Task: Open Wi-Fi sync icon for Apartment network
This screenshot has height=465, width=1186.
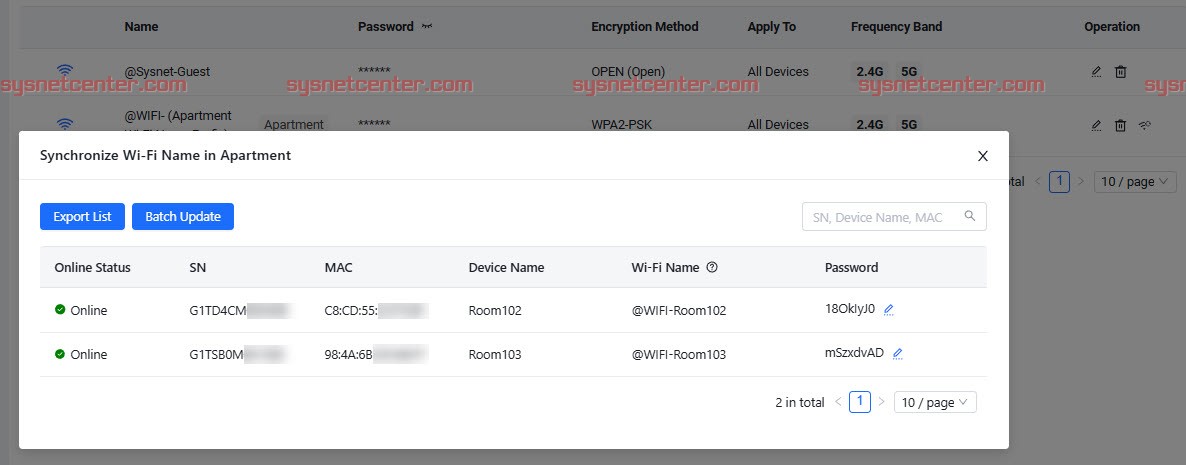Action: pyautogui.click(x=1144, y=126)
